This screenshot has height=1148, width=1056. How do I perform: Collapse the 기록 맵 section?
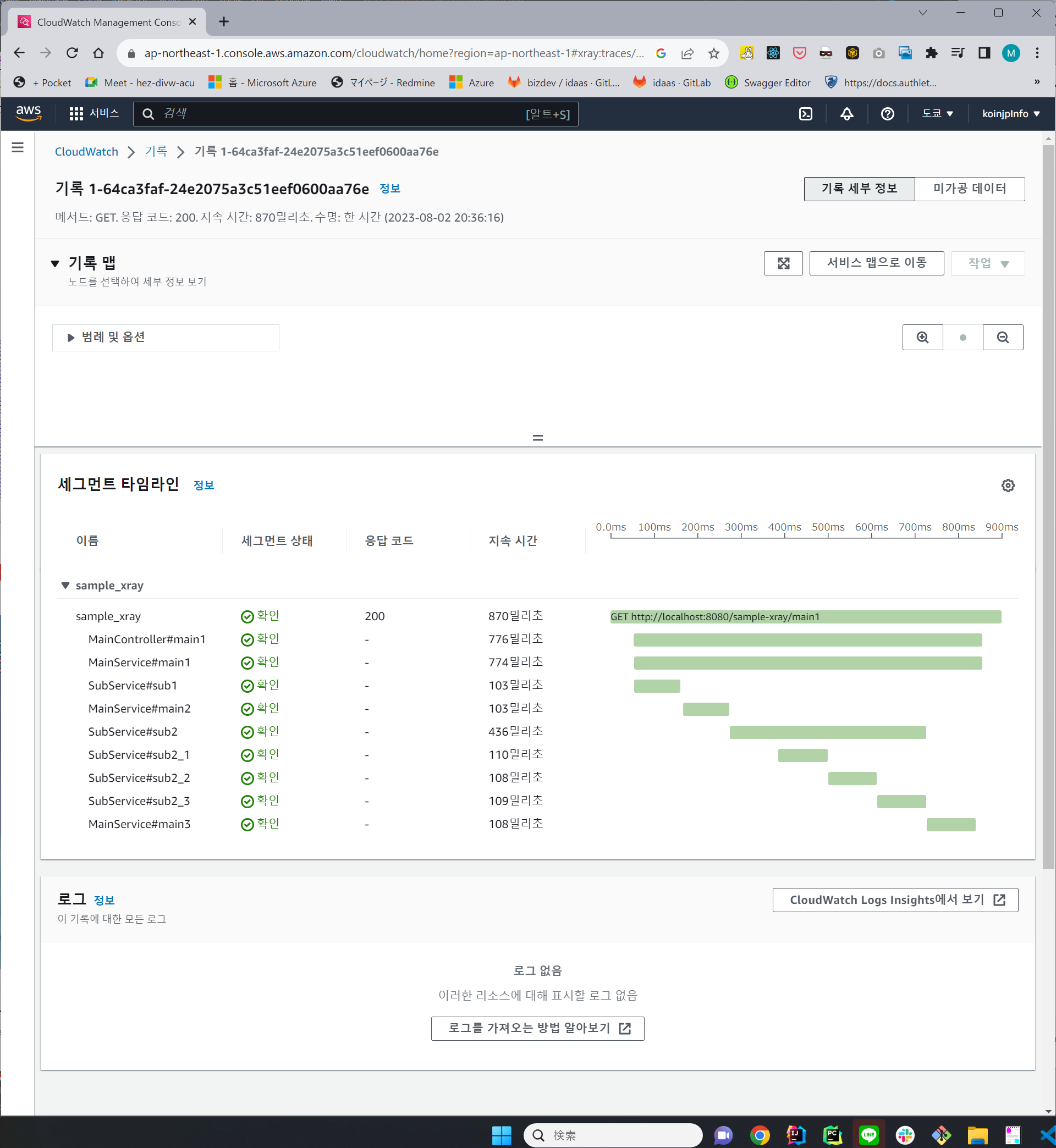(56, 263)
